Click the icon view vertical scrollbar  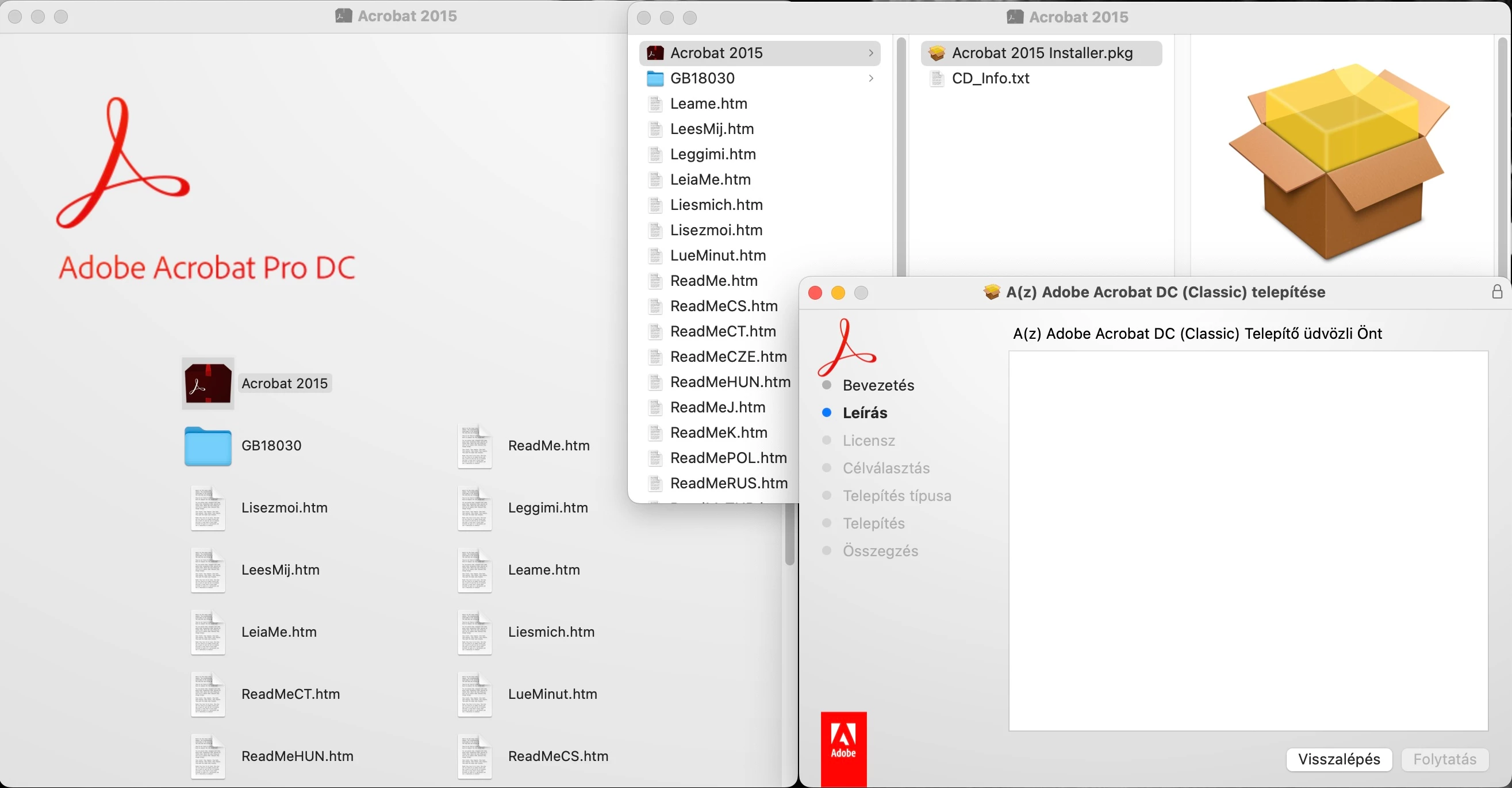(x=789, y=534)
